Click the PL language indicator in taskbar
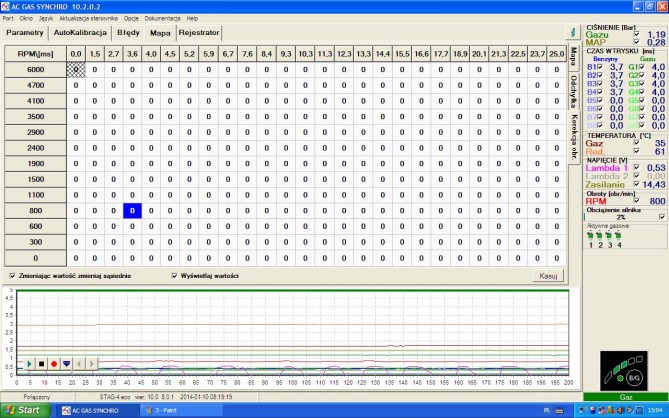669x418 pixels. point(547,410)
